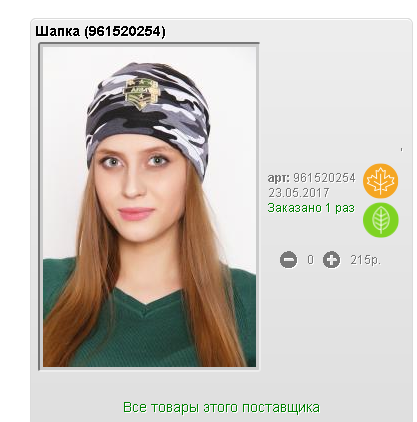
Task: Select article number next to 'арт:'
Action: [324, 178]
